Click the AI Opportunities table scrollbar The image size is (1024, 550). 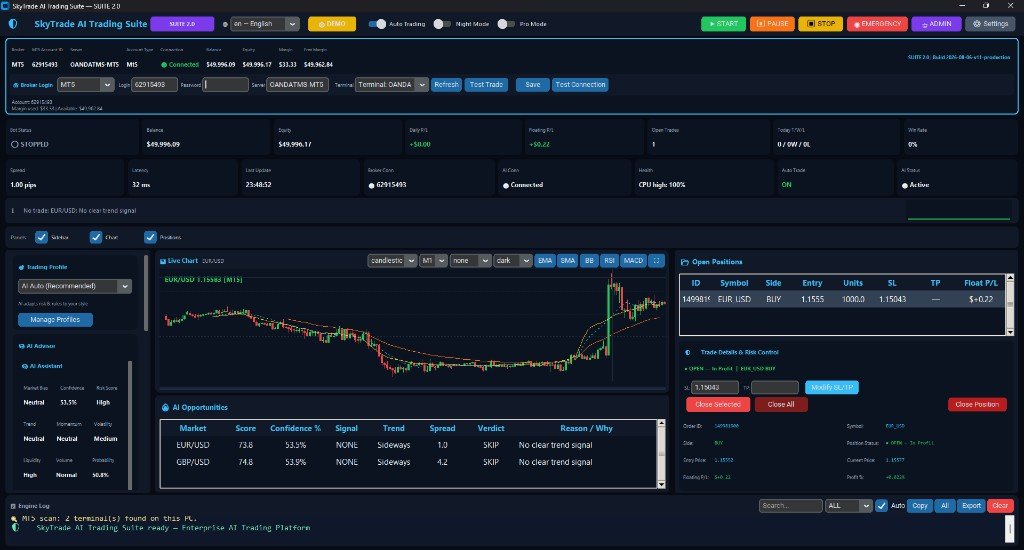[661, 454]
